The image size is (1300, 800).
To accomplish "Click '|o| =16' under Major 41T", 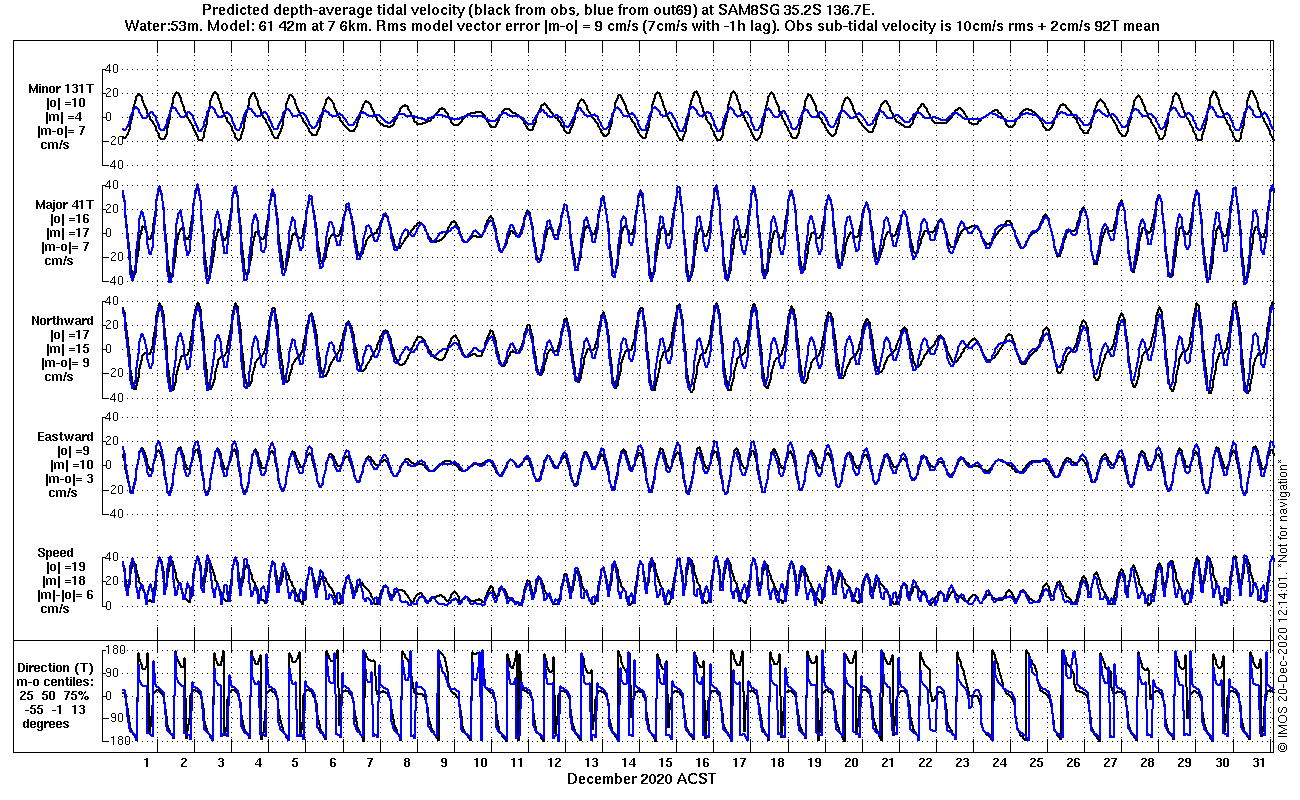I will point(67,219).
